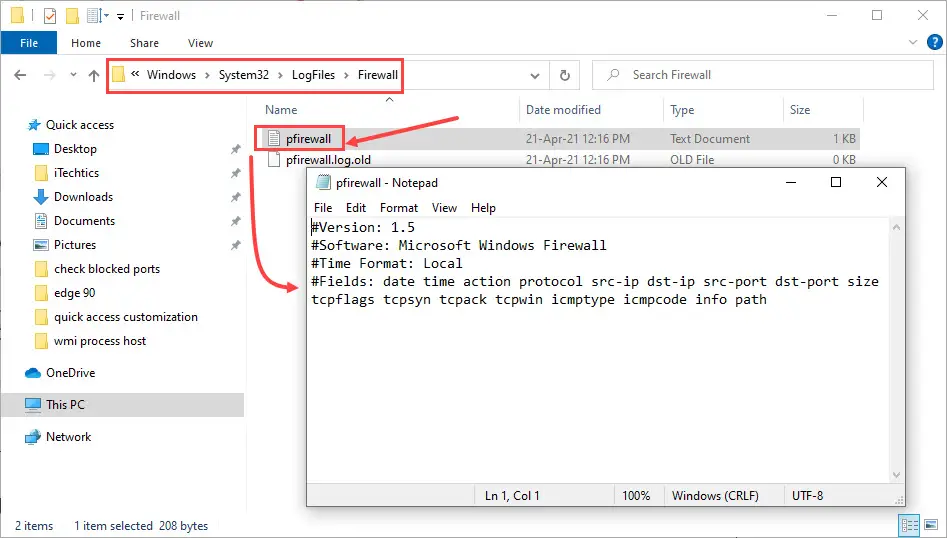Click the pin icon beside iTechtics
This screenshot has width=947, height=538.
pyautogui.click(x=236, y=173)
